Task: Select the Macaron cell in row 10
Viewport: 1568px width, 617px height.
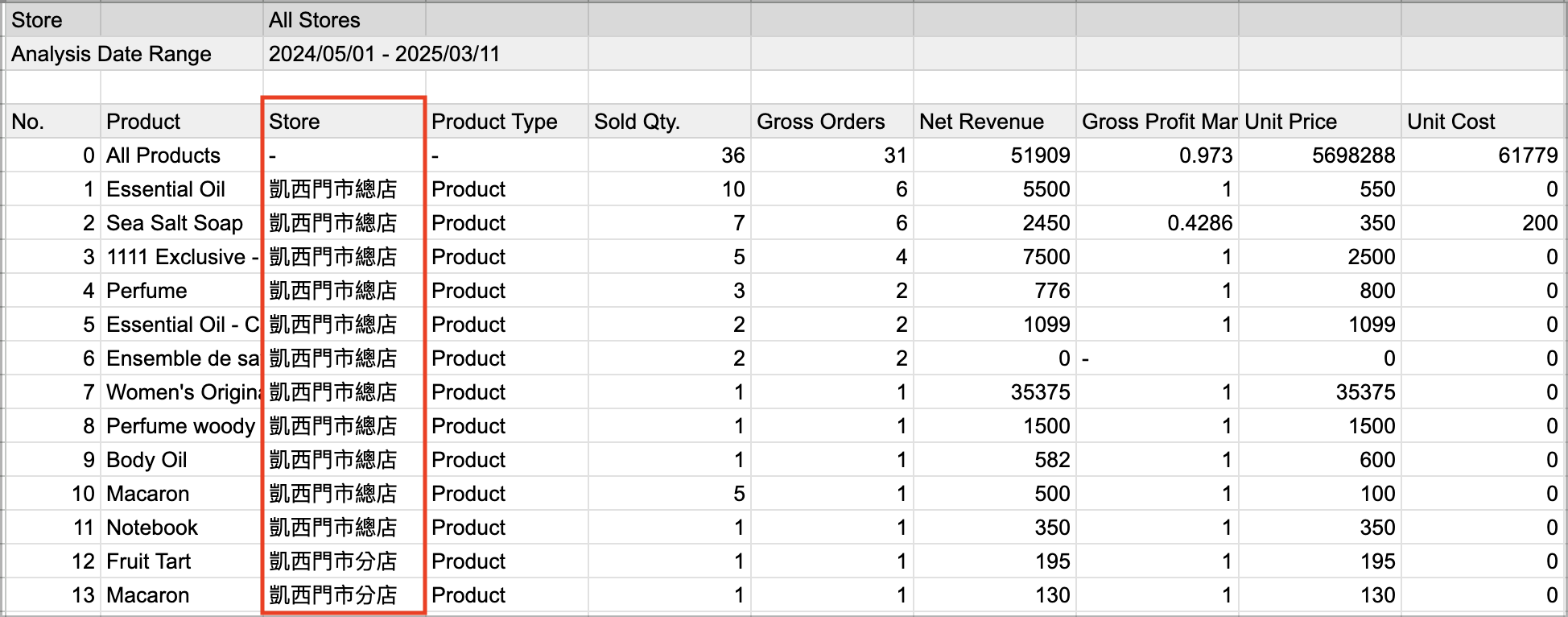Action: (x=182, y=494)
